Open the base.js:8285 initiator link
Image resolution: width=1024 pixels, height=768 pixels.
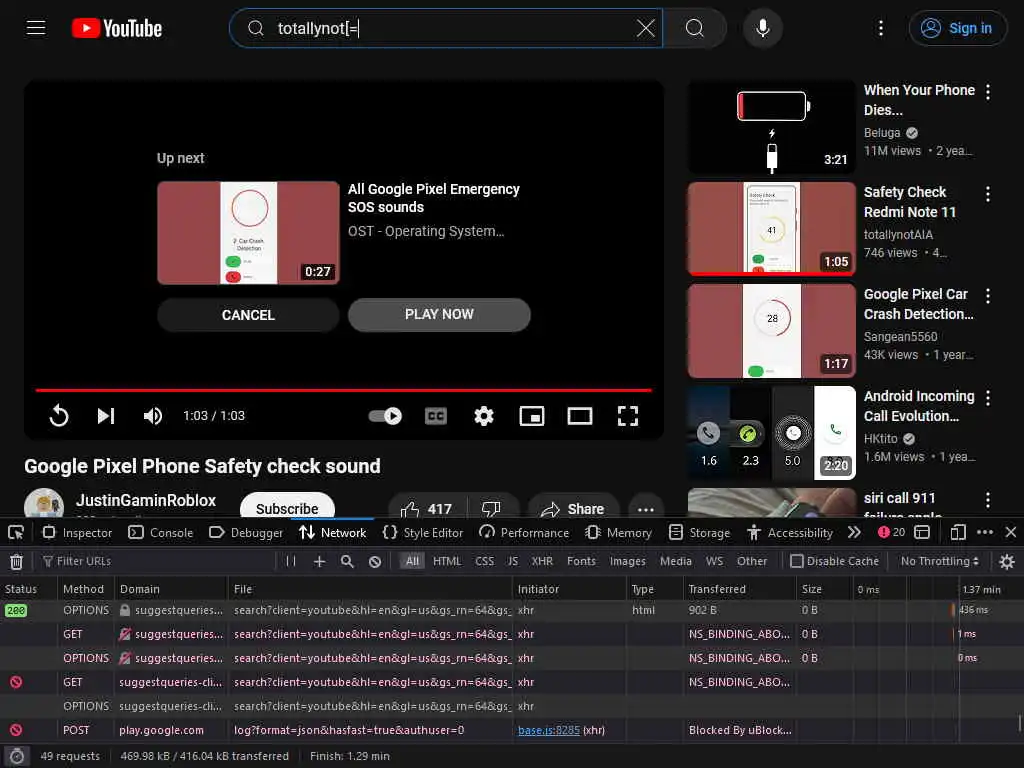(549, 730)
